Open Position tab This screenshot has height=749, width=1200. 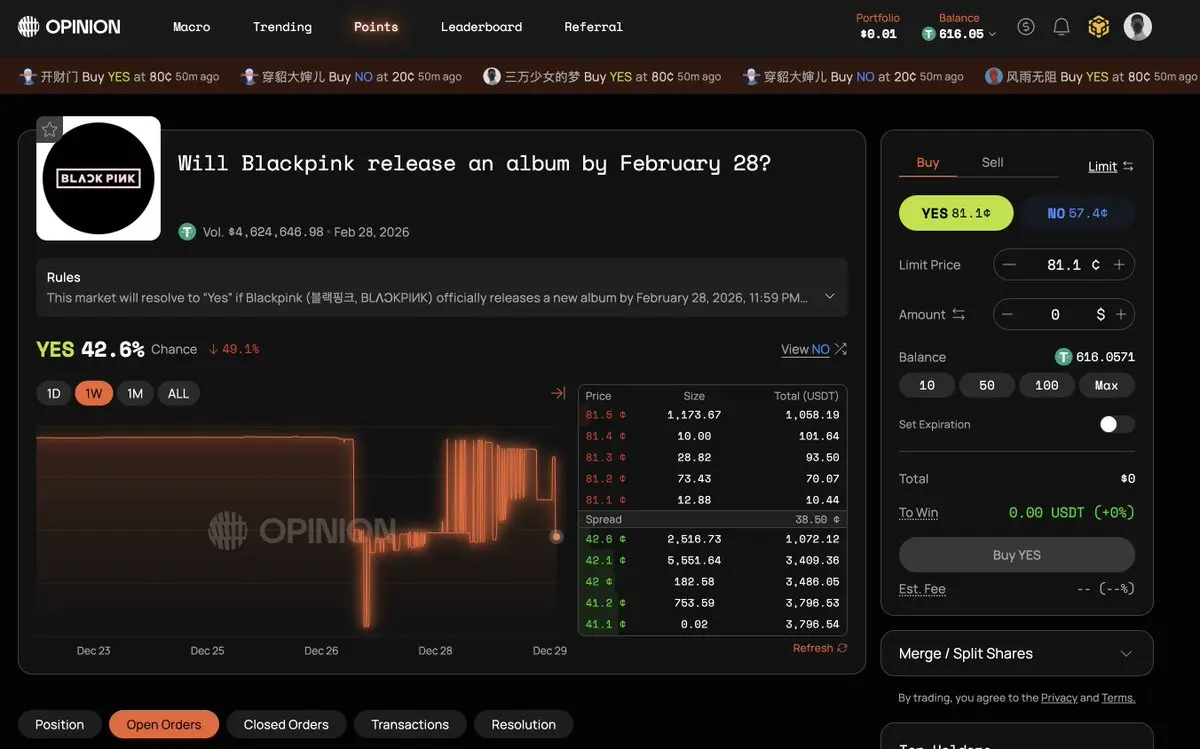59,724
